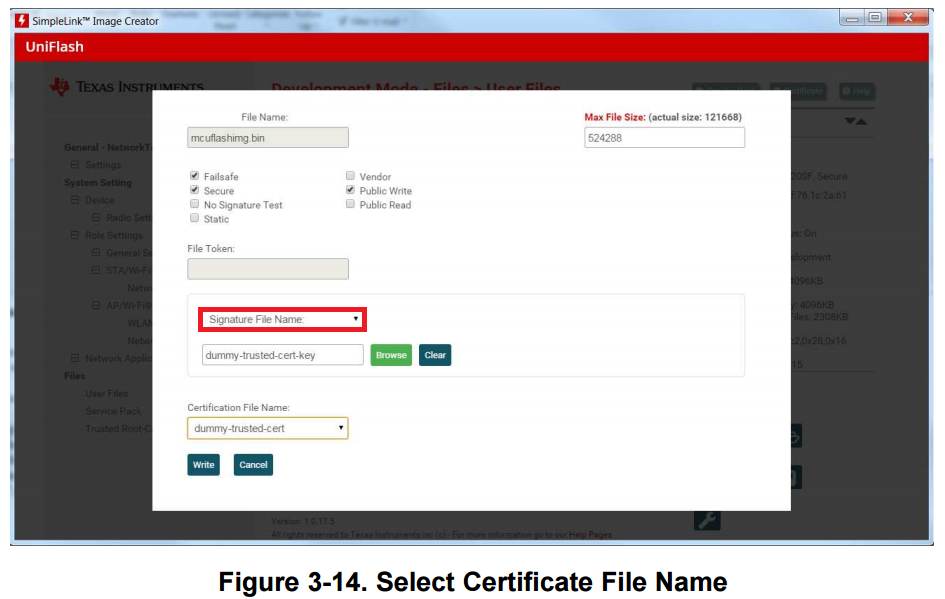Collapse the Role Settings tree node
The height and width of the screenshot is (599, 945).
75,235
